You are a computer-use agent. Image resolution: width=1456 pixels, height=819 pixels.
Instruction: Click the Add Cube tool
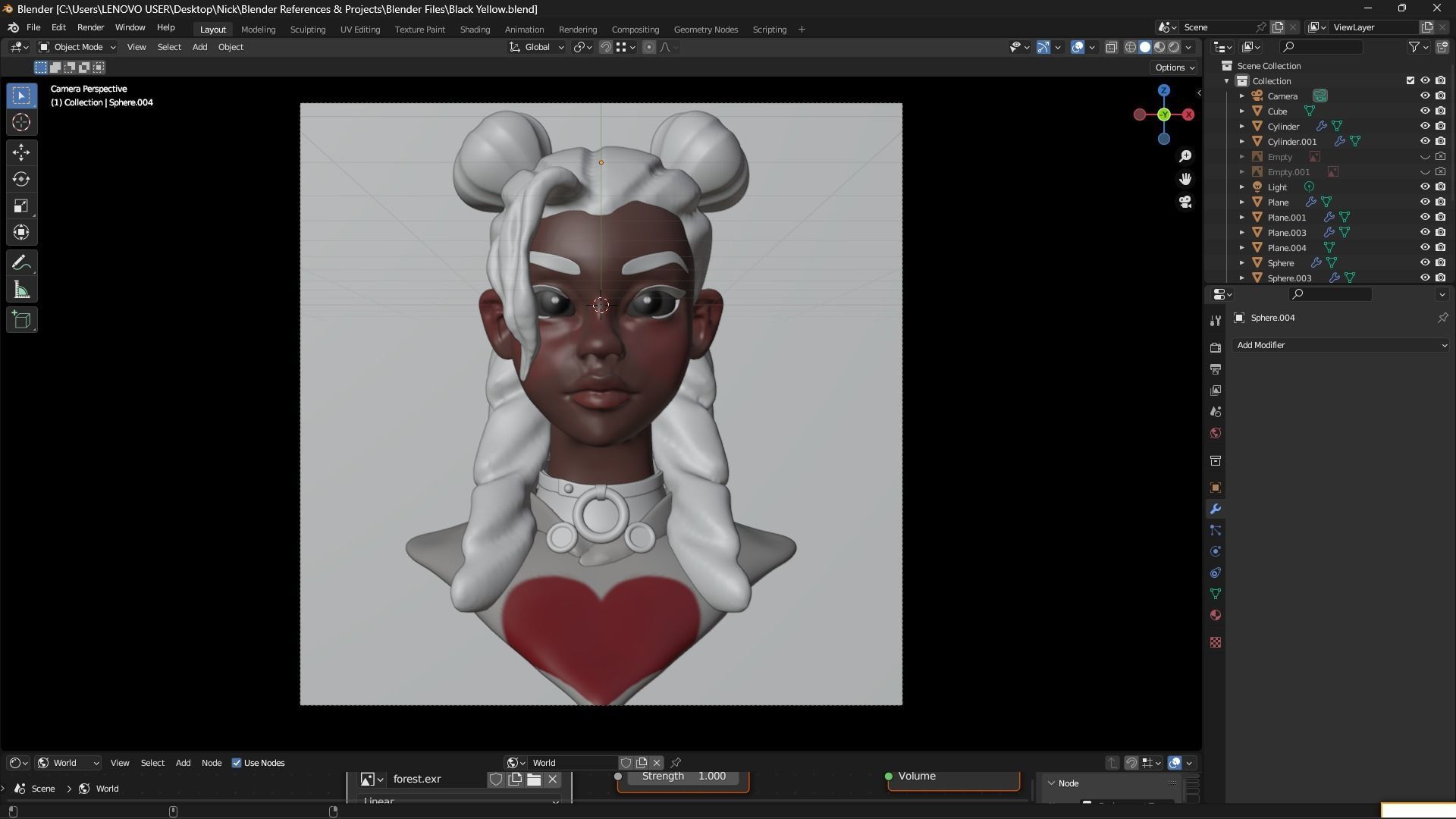21,320
